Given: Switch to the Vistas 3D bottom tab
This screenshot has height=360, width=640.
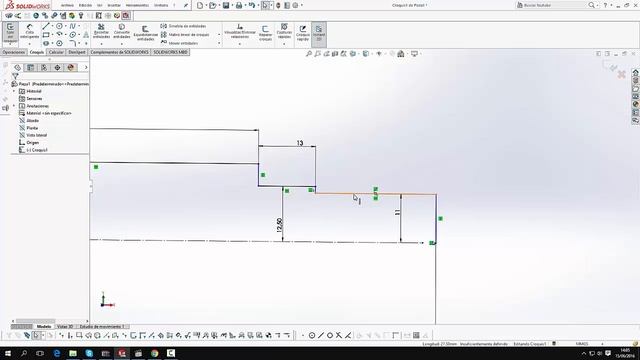Looking at the screenshot, I should tap(65, 327).
